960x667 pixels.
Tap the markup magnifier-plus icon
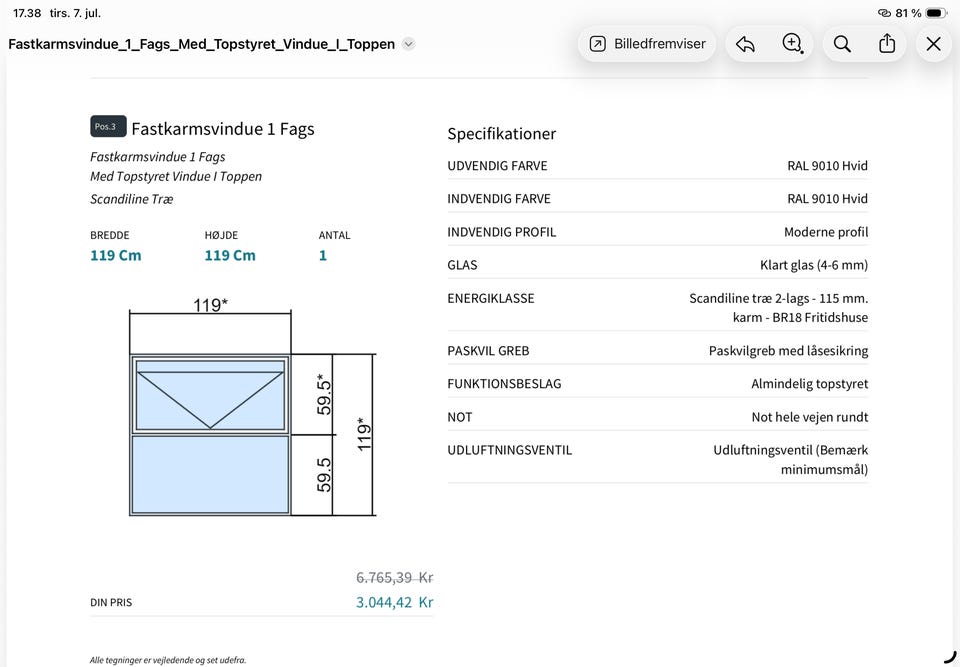(x=793, y=44)
